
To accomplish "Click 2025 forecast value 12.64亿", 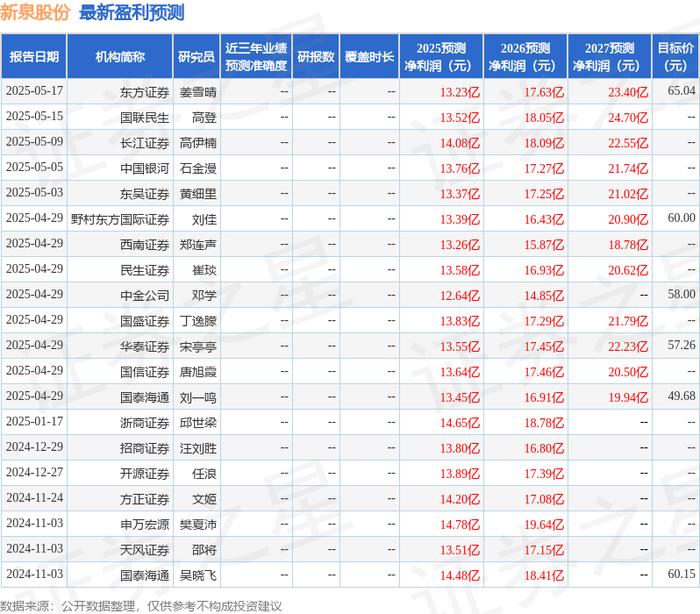I will coord(460,296).
